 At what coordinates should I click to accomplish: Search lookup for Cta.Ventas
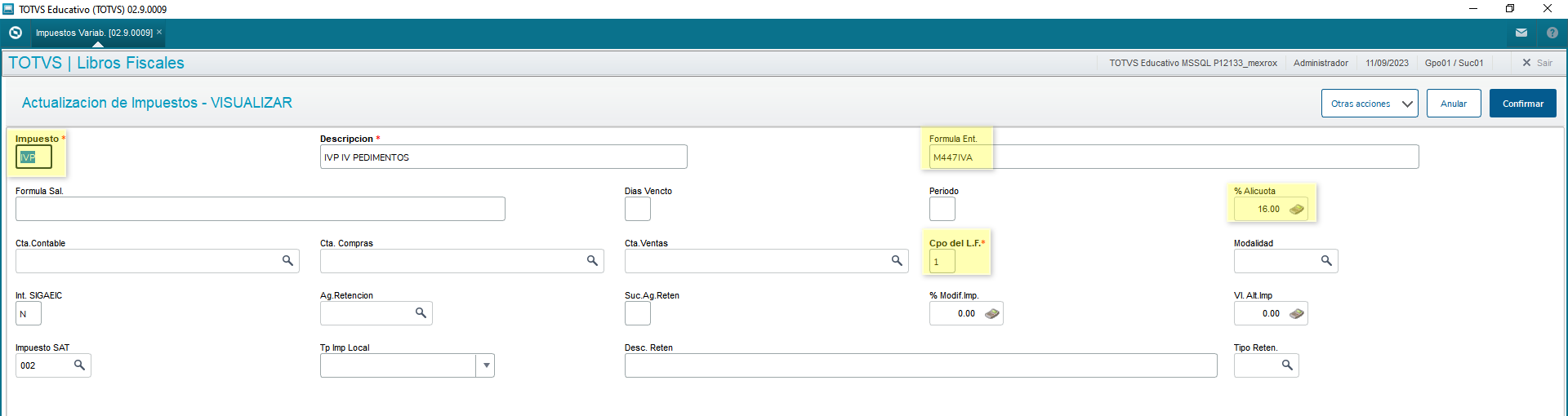pyautogui.click(x=897, y=261)
